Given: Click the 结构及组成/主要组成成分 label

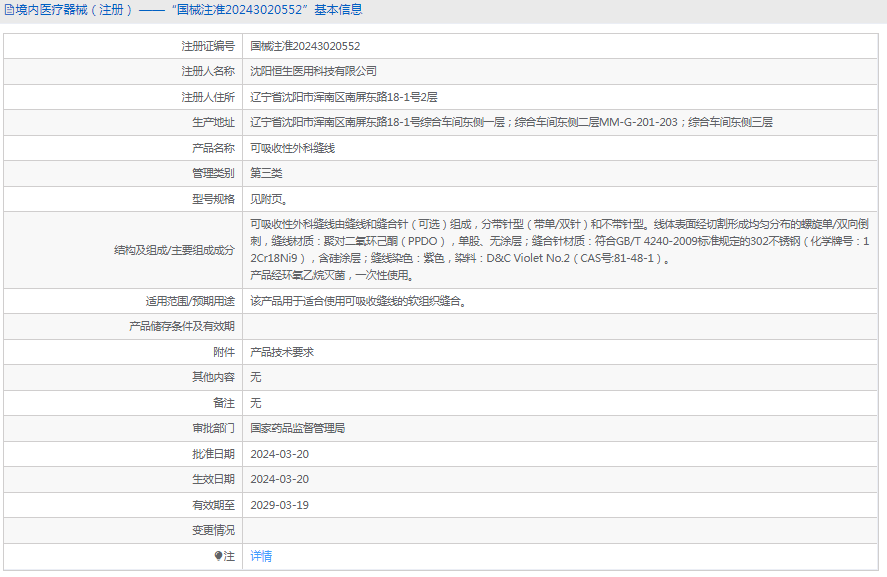Looking at the screenshot, I should pos(174,250).
